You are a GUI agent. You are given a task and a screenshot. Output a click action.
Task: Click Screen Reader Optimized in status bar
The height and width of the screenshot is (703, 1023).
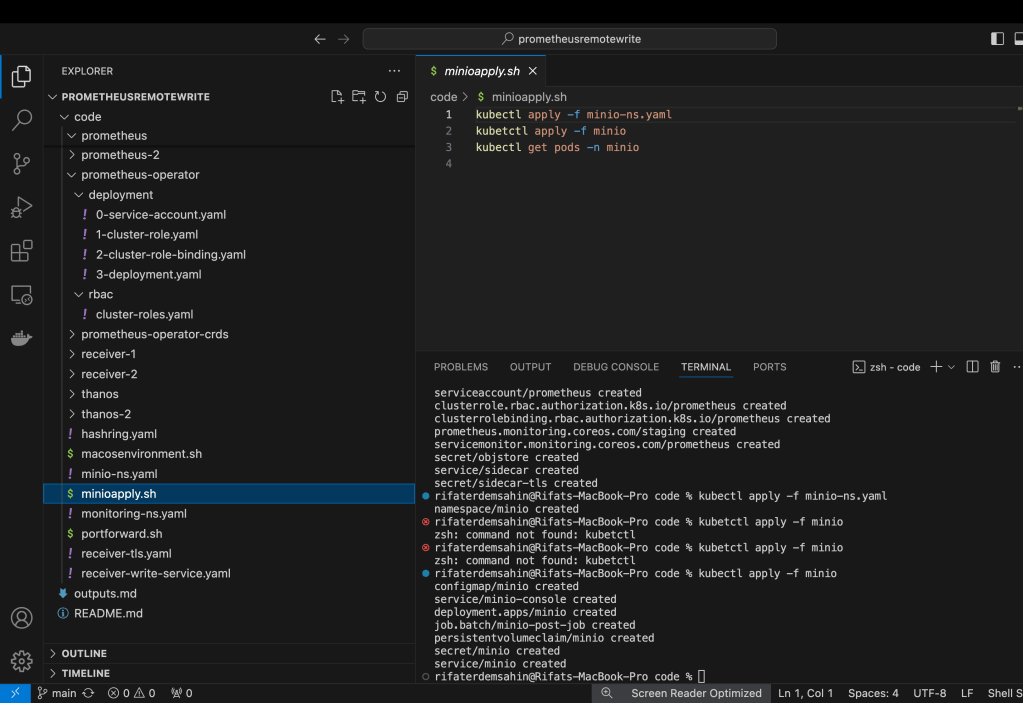click(696, 693)
